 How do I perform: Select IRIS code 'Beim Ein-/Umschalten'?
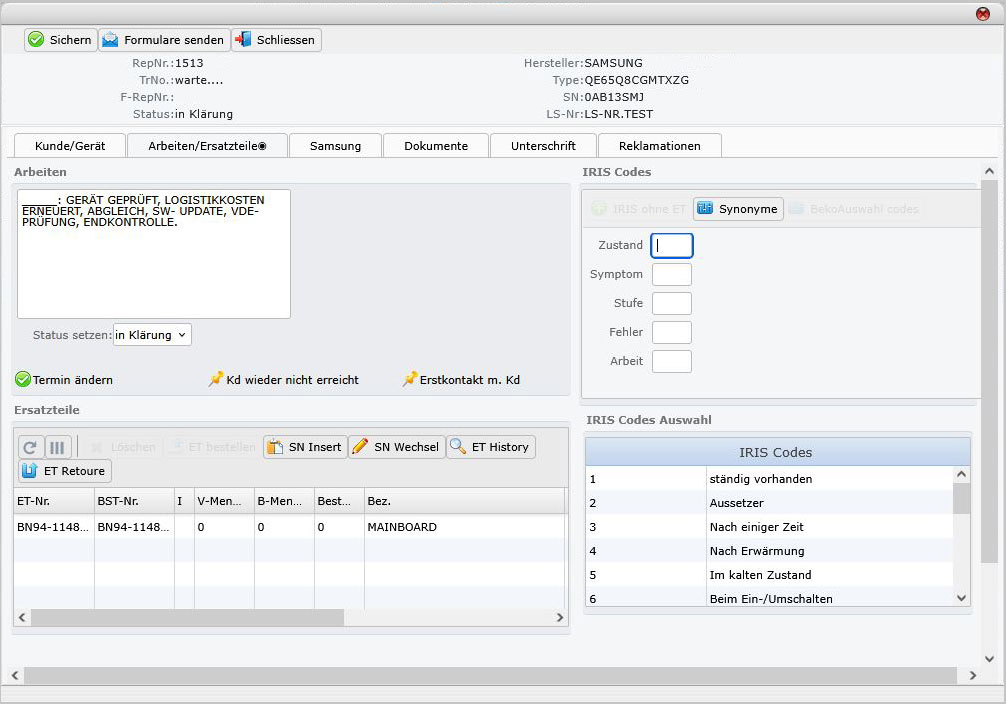[769, 598]
